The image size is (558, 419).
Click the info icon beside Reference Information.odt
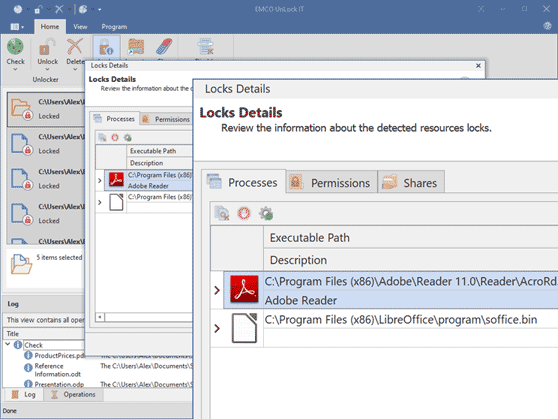pos(28,367)
